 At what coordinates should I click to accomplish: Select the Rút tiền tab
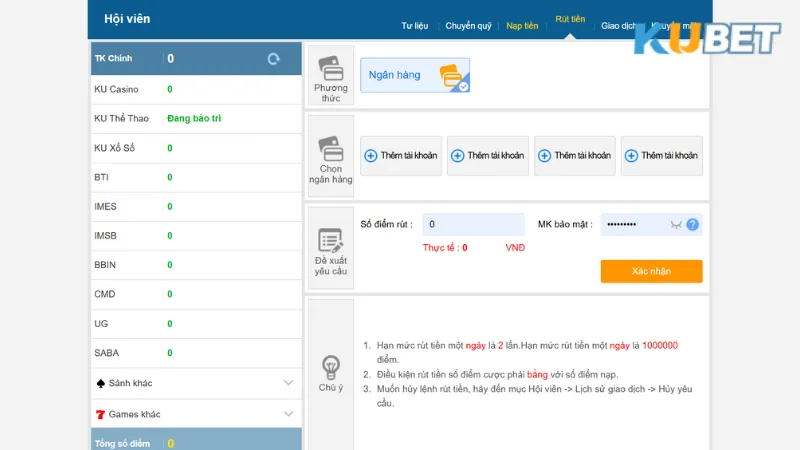(x=570, y=19)
